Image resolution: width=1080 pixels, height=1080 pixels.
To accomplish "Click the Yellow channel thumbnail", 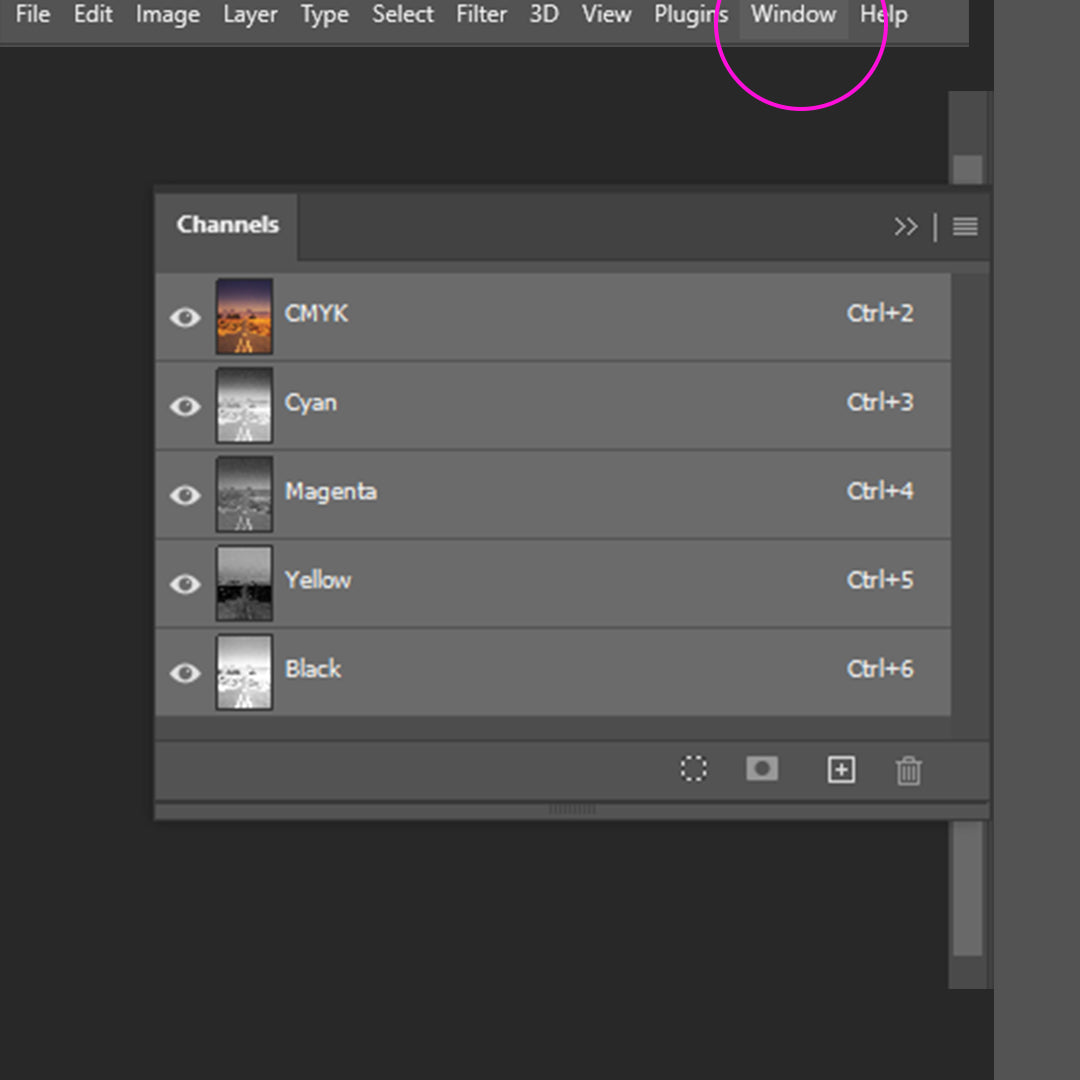I will coord(244,584).
